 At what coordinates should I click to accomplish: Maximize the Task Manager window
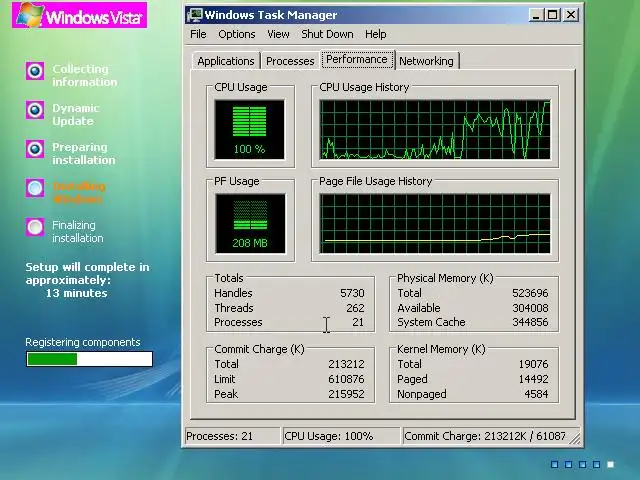pyautogui.click(x=553, y=15)
